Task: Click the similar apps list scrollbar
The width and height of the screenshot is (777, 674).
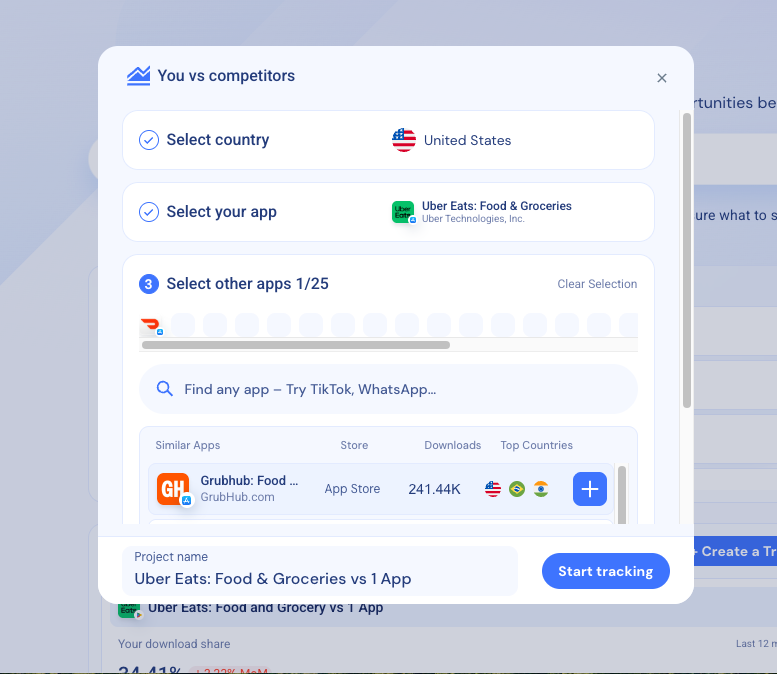Action: click(x=622, y=495)
